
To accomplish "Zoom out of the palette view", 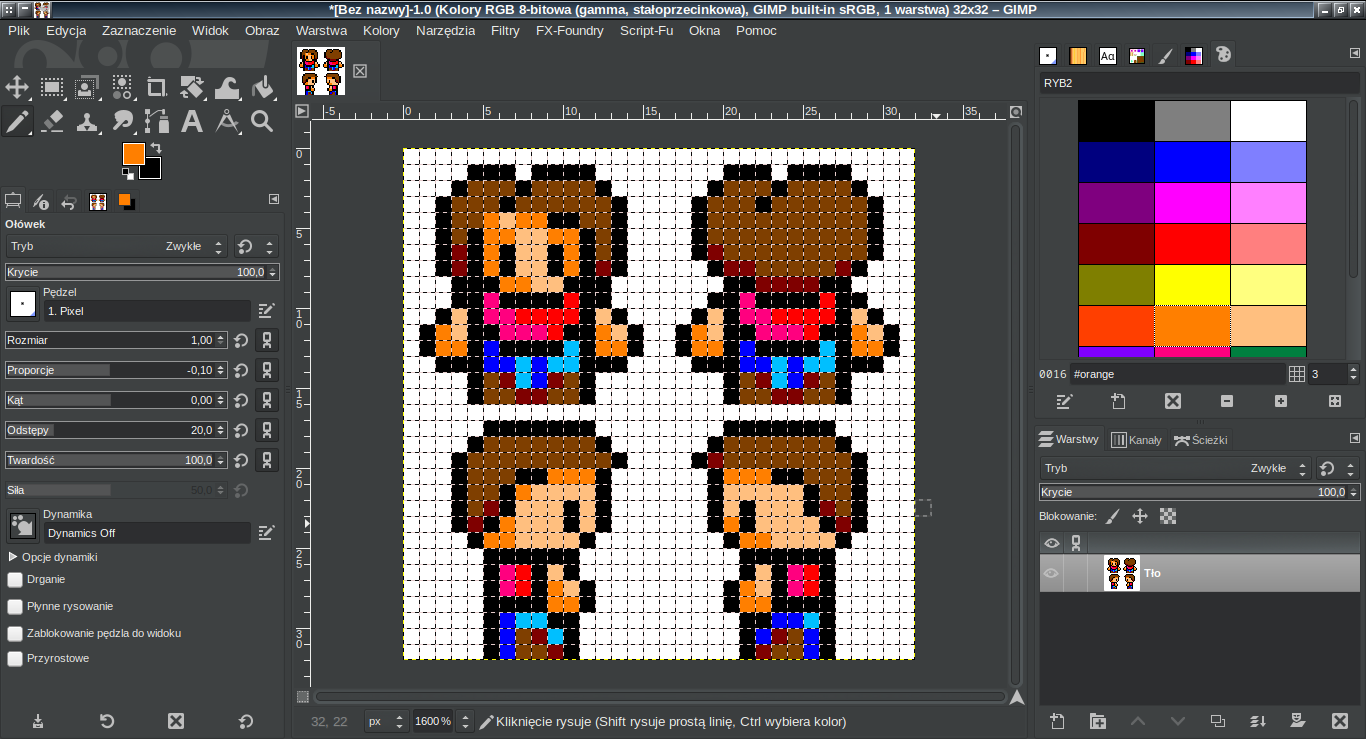I will click(1227, 401).
